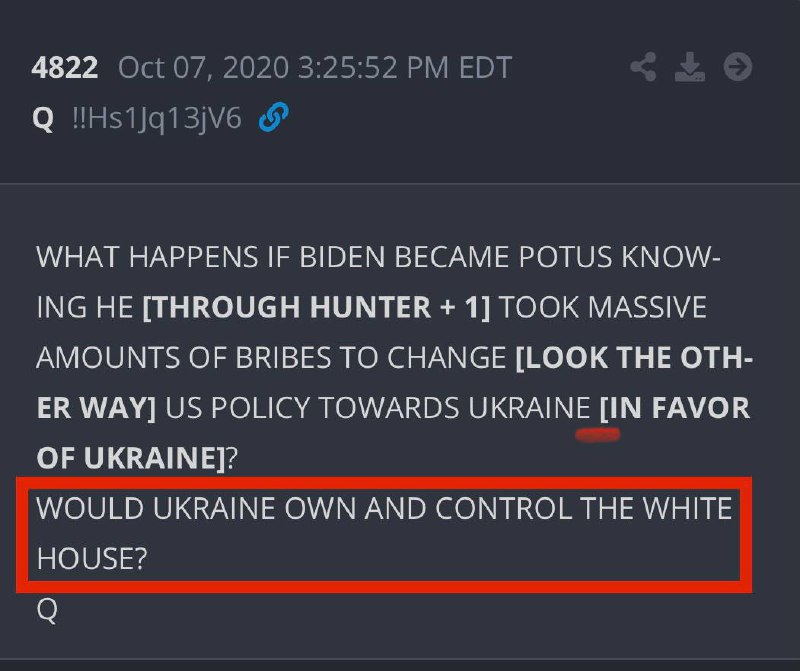Image resolution: width=800 pixels, height=671 pixels.
Task: Download the post using the download icon
Action: pyautogui.click(x=690, y=67)
